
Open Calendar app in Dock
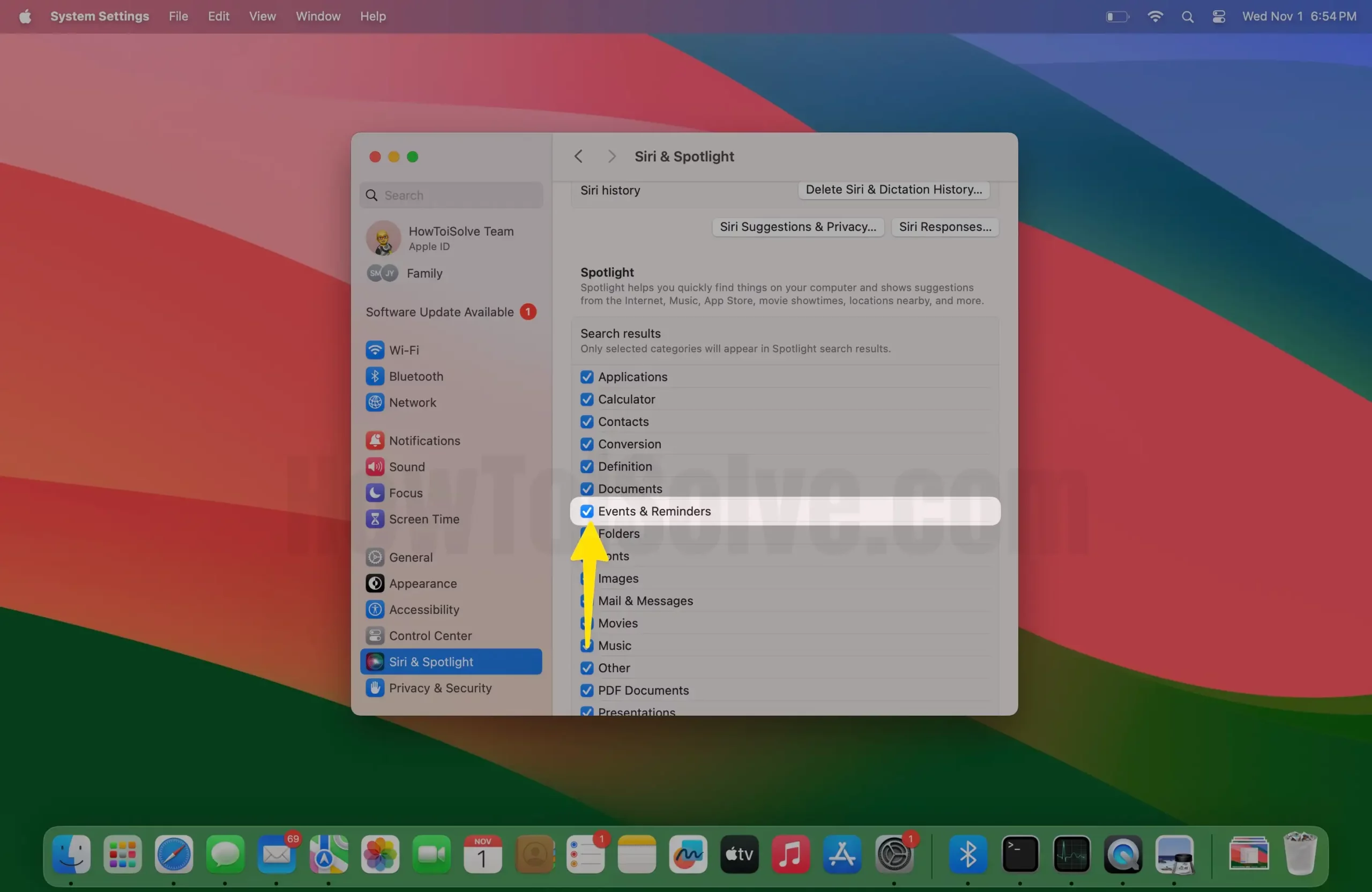coord(482,853)
